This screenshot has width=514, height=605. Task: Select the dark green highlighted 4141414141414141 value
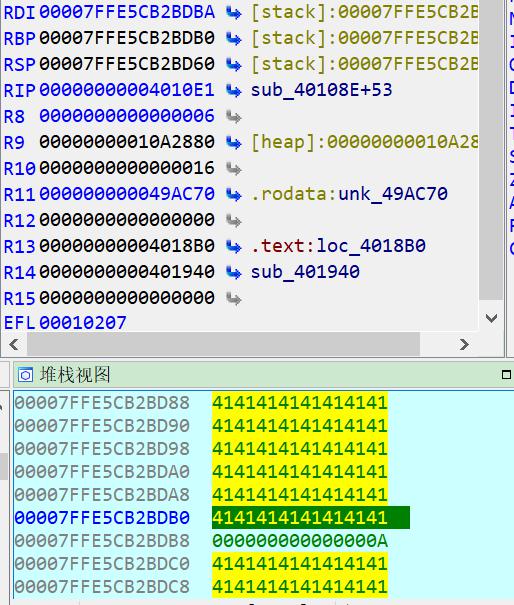point(311,517)
